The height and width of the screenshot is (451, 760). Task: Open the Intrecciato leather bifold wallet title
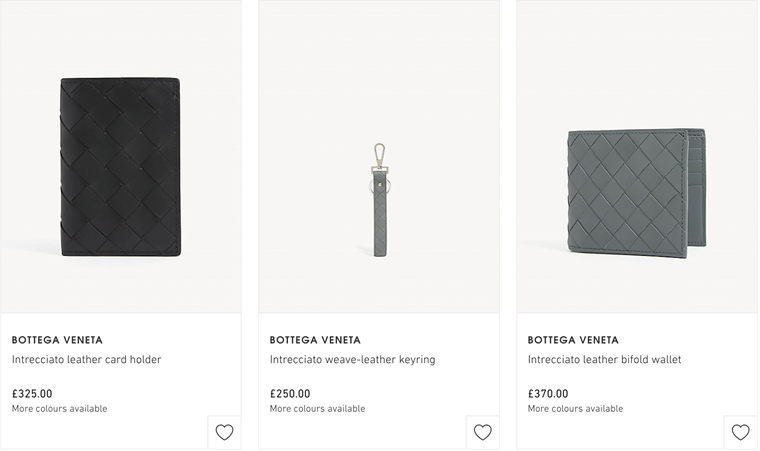coord(604,359)
